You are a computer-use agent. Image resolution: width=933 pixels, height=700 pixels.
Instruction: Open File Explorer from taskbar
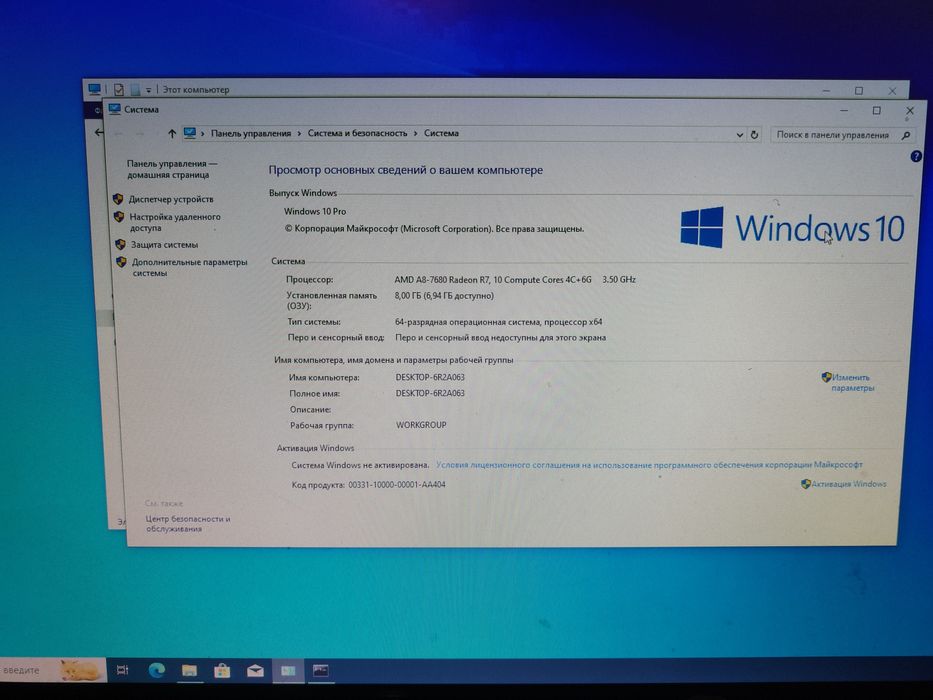pos(189,671)
